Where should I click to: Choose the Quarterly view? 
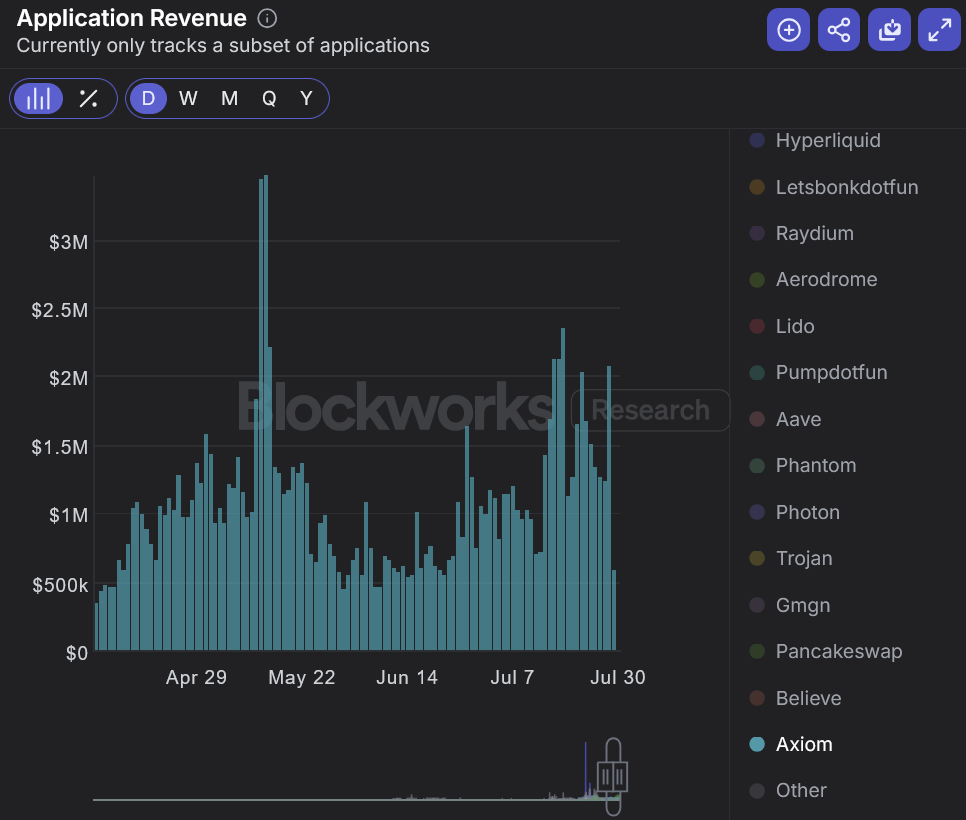pos(266,98)
